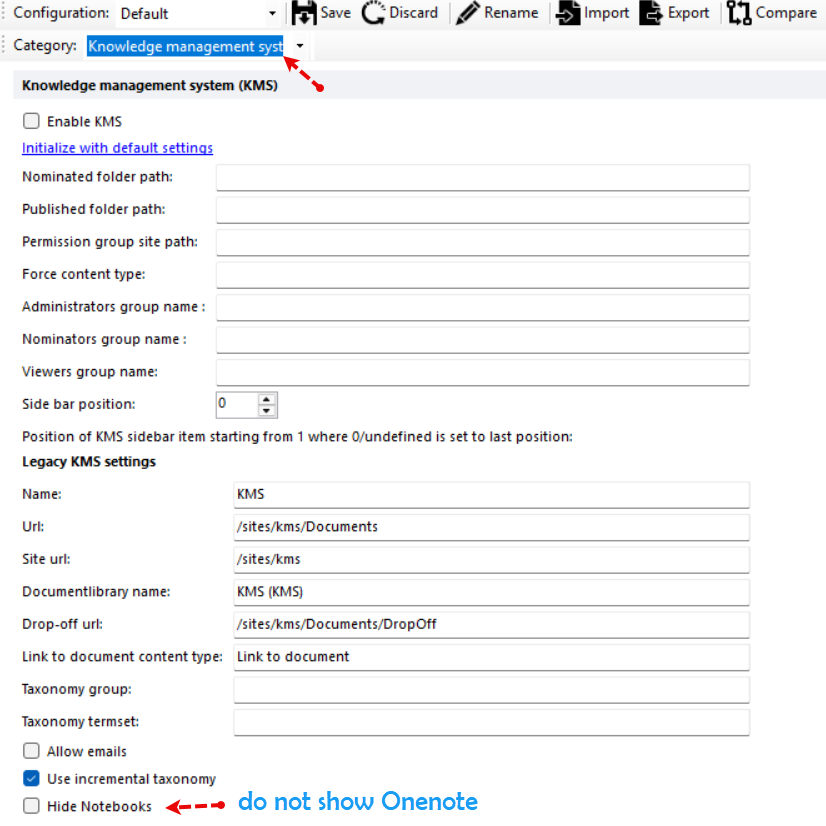Click the Compare configurations icon
826x826 pixels.
[739, 13]
